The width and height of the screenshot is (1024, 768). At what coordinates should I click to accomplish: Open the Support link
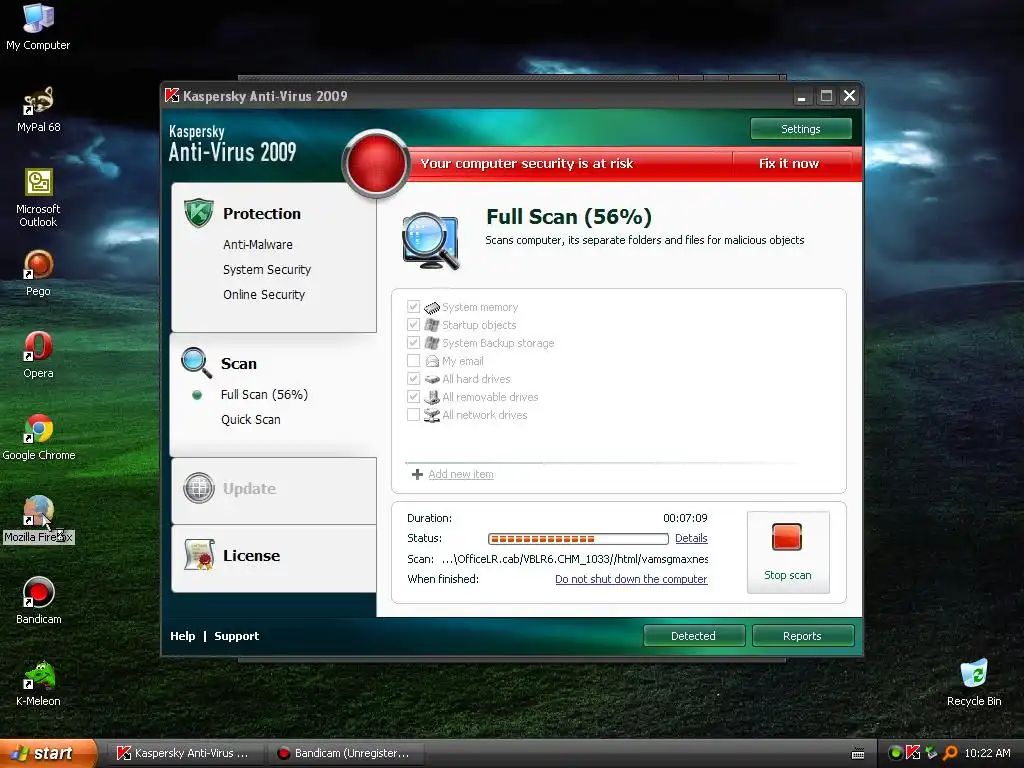coord(236,636)
